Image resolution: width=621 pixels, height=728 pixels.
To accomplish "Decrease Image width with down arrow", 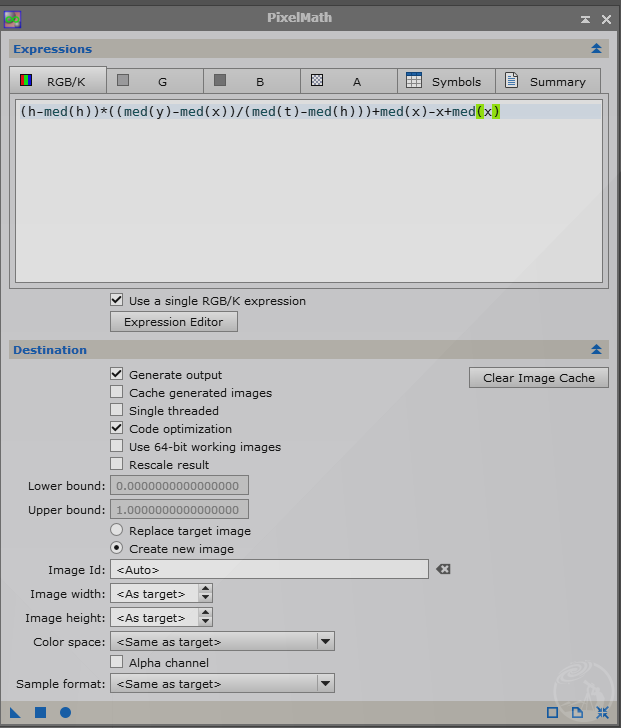I will [x=205, y=598].
